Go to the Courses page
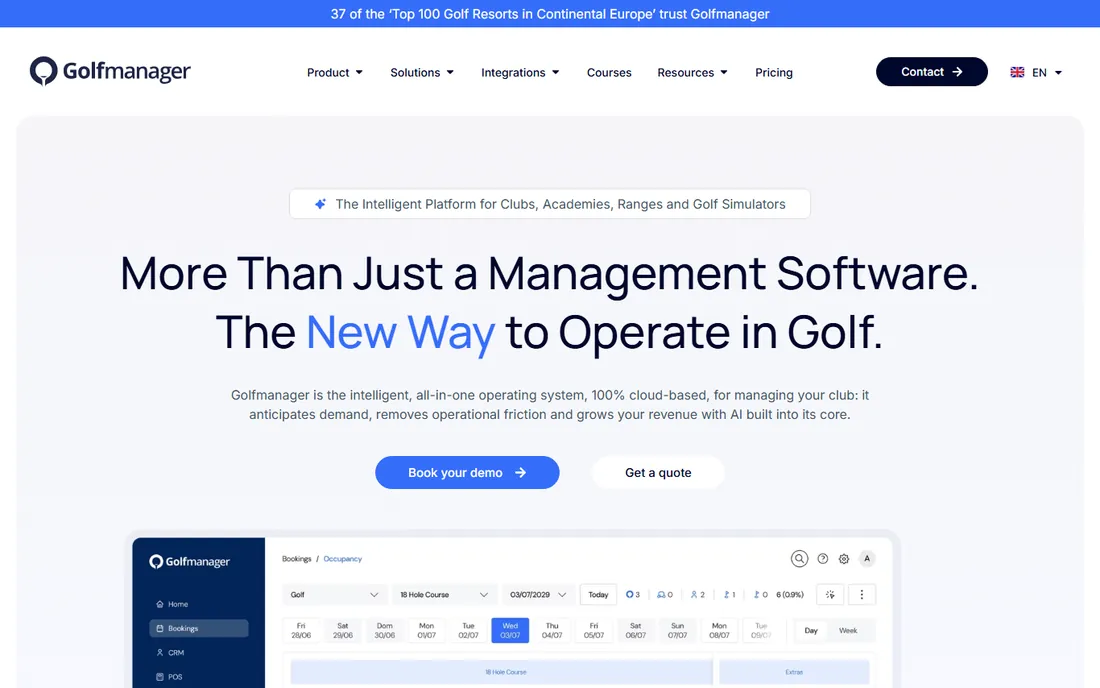Viewport: 1100px width, 688px height. [609, 72]
